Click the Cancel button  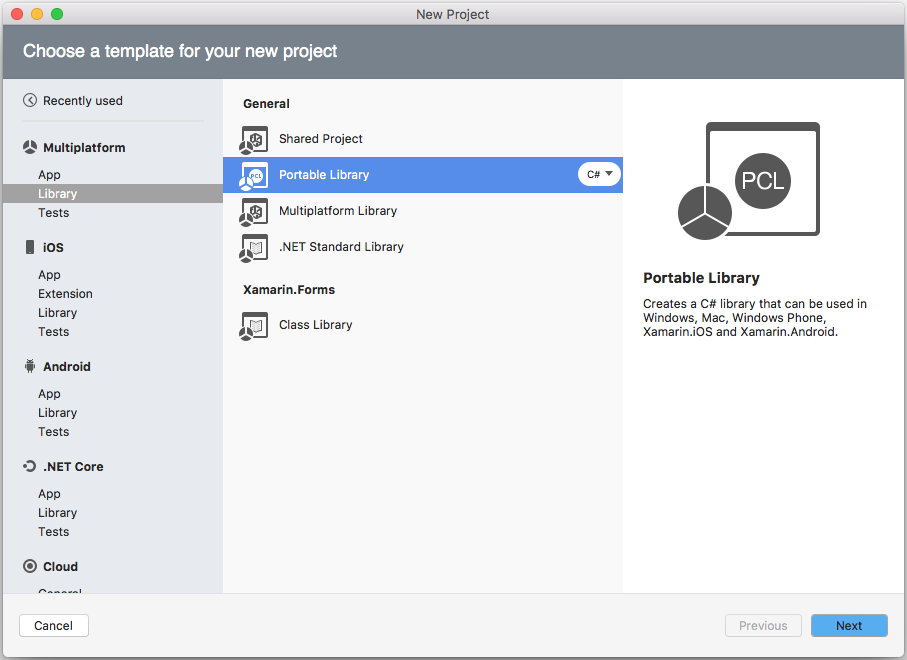(x=53, y=625)
